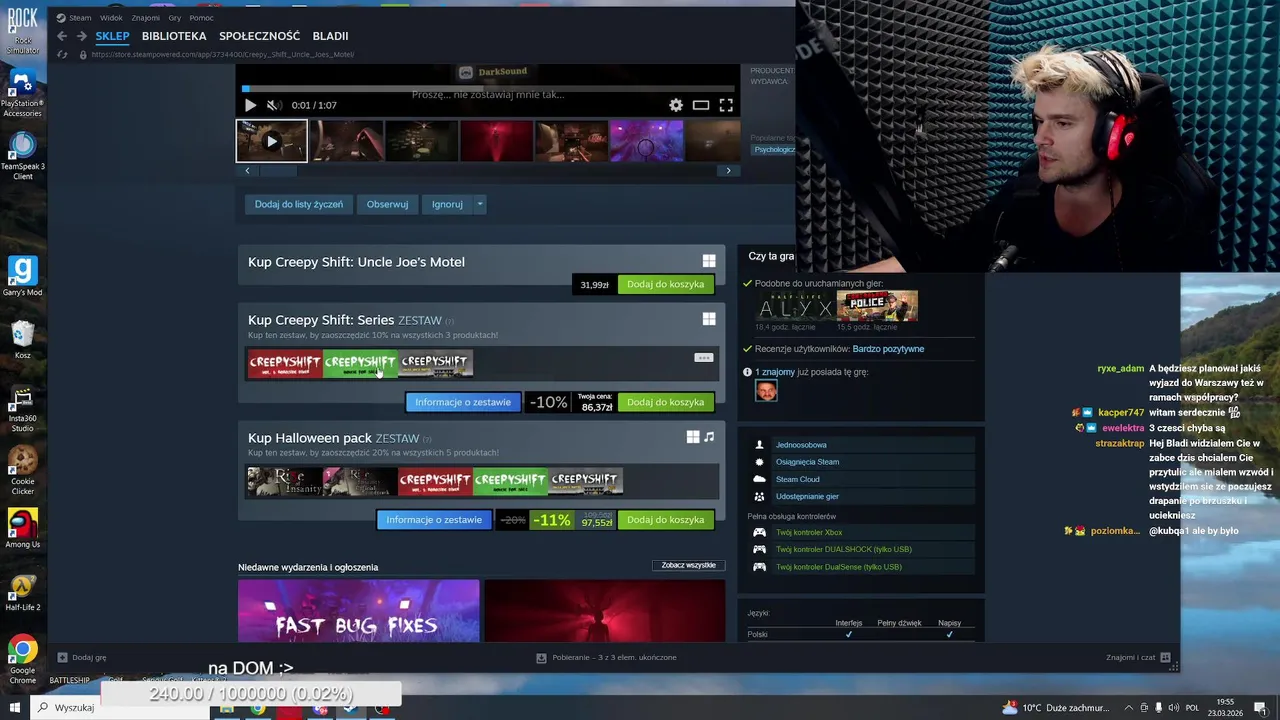Move thumbnail strip left with arrow
The height and width of the screenshot is (720, 1280).
(x=247, y=171)
